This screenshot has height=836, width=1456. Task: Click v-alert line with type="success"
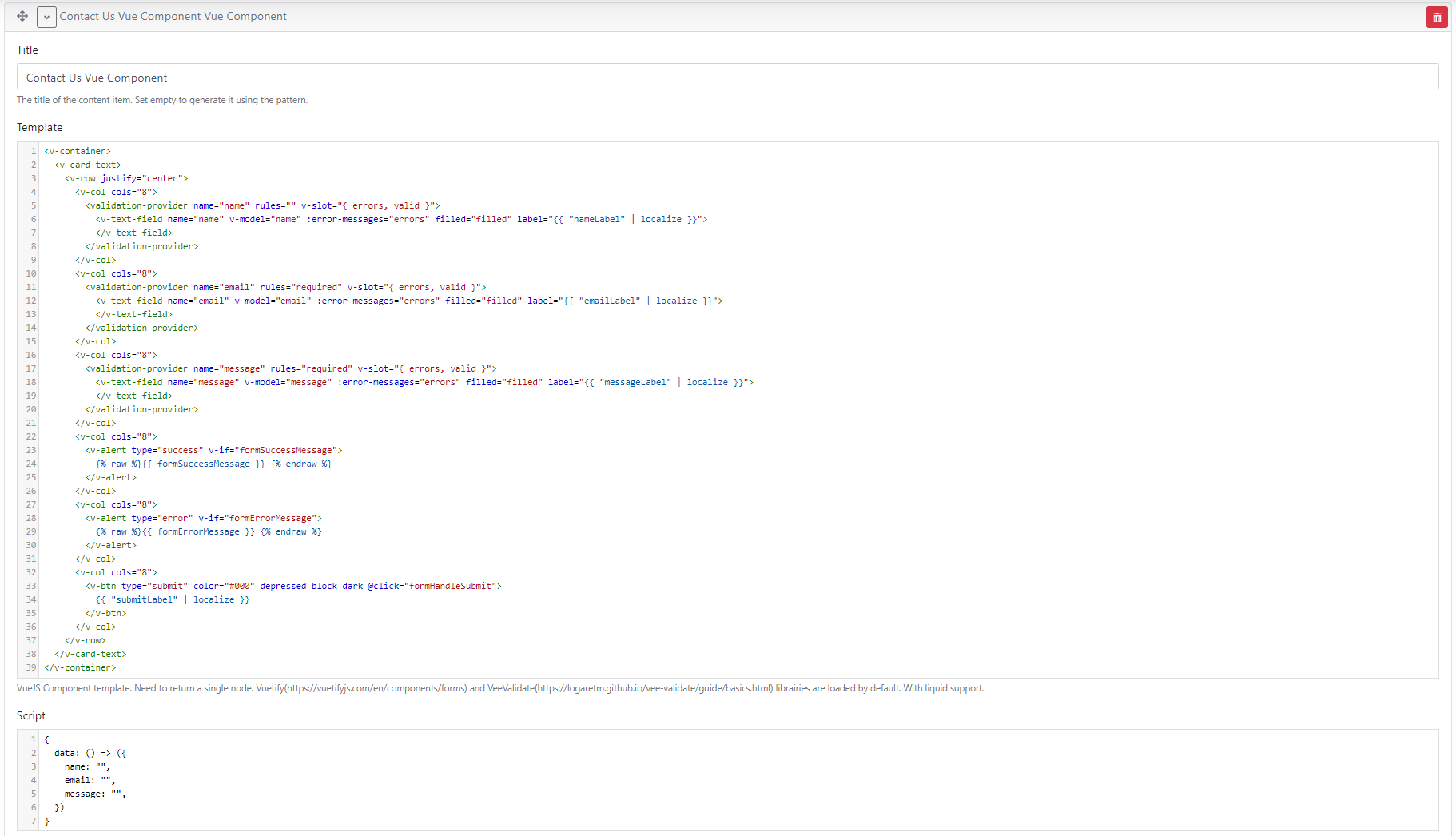214,450
